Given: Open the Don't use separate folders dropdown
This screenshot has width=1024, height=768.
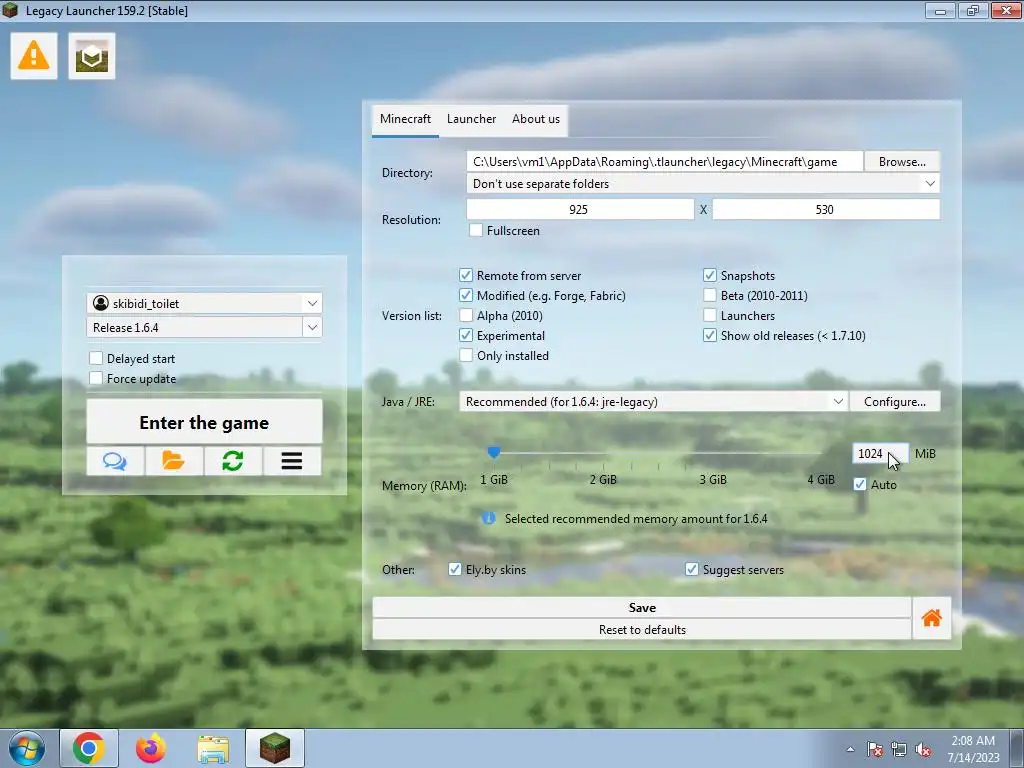Looking at the screenshot, I should (x=703, y=184).
